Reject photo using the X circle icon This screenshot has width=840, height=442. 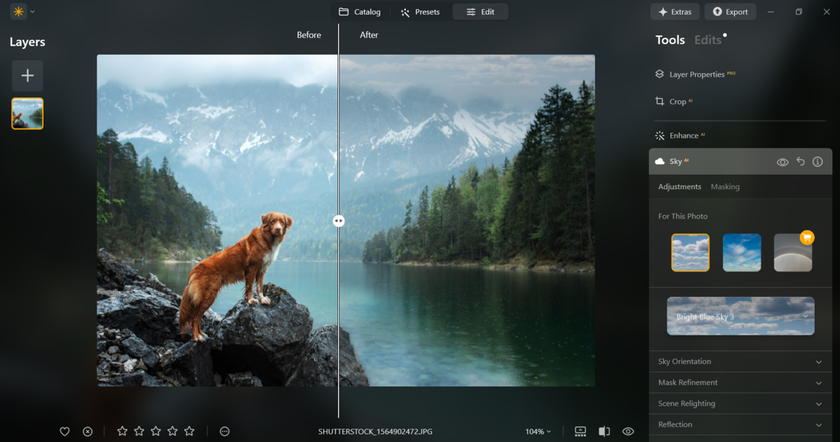[x=88, y=431]
